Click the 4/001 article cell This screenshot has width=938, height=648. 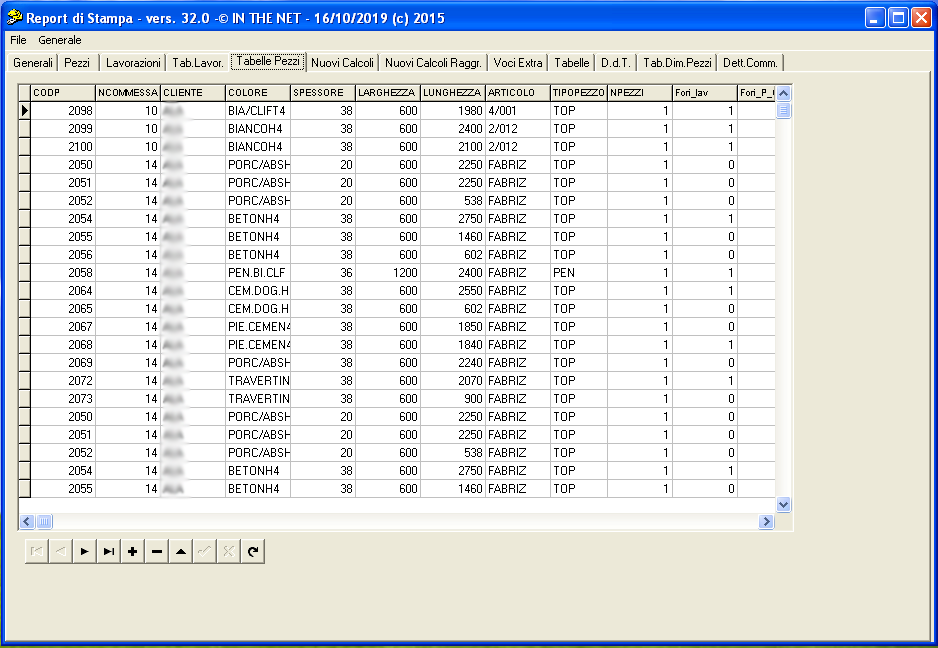tap(518, 111)
